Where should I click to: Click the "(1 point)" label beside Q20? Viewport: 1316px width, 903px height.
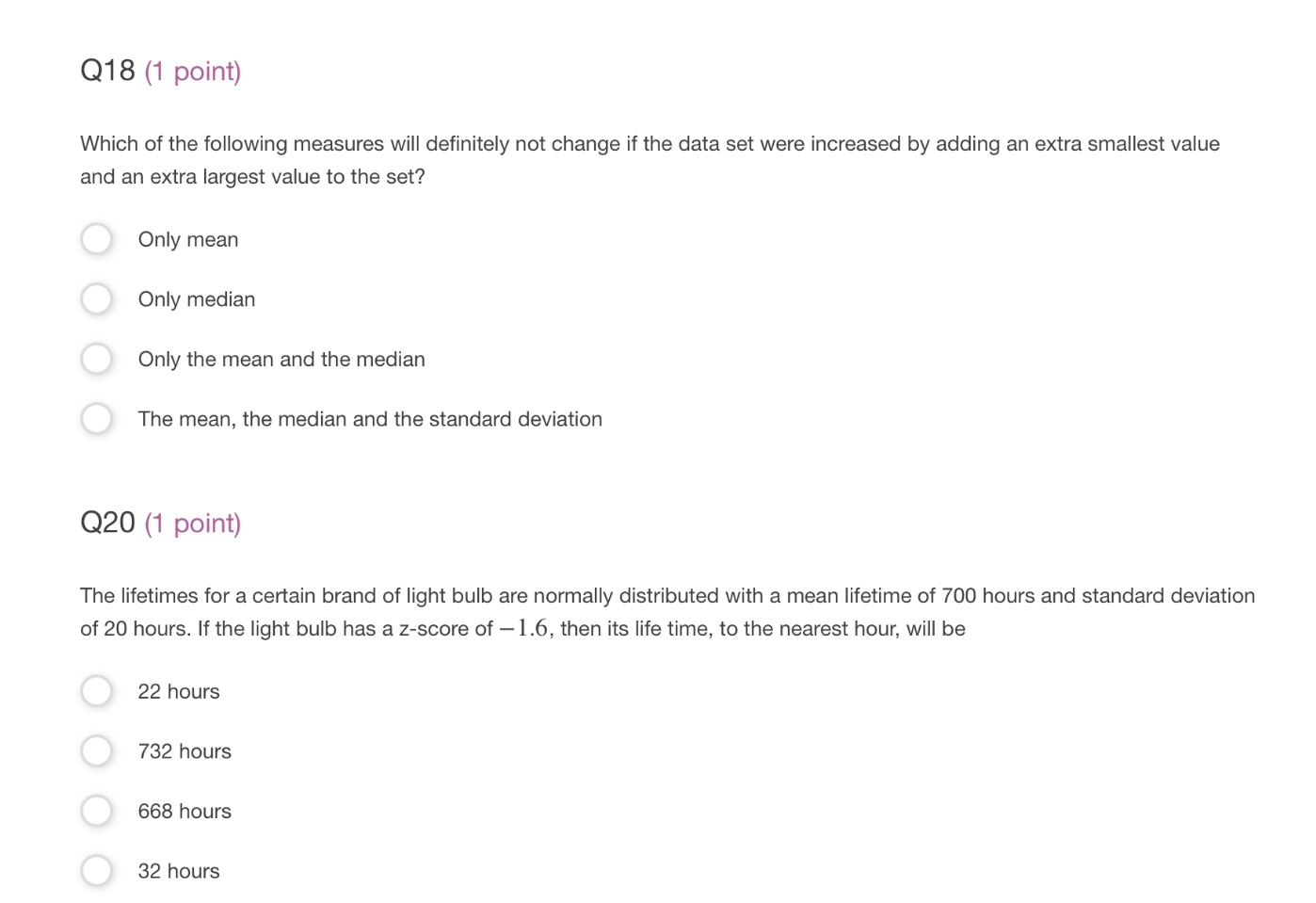(x=192, y=524)
